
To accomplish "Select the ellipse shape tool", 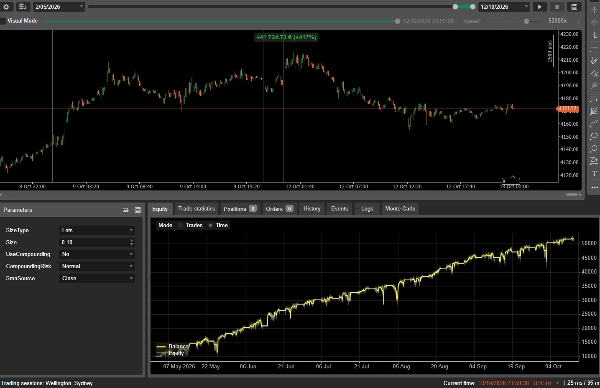I will [x=594, y=136].
